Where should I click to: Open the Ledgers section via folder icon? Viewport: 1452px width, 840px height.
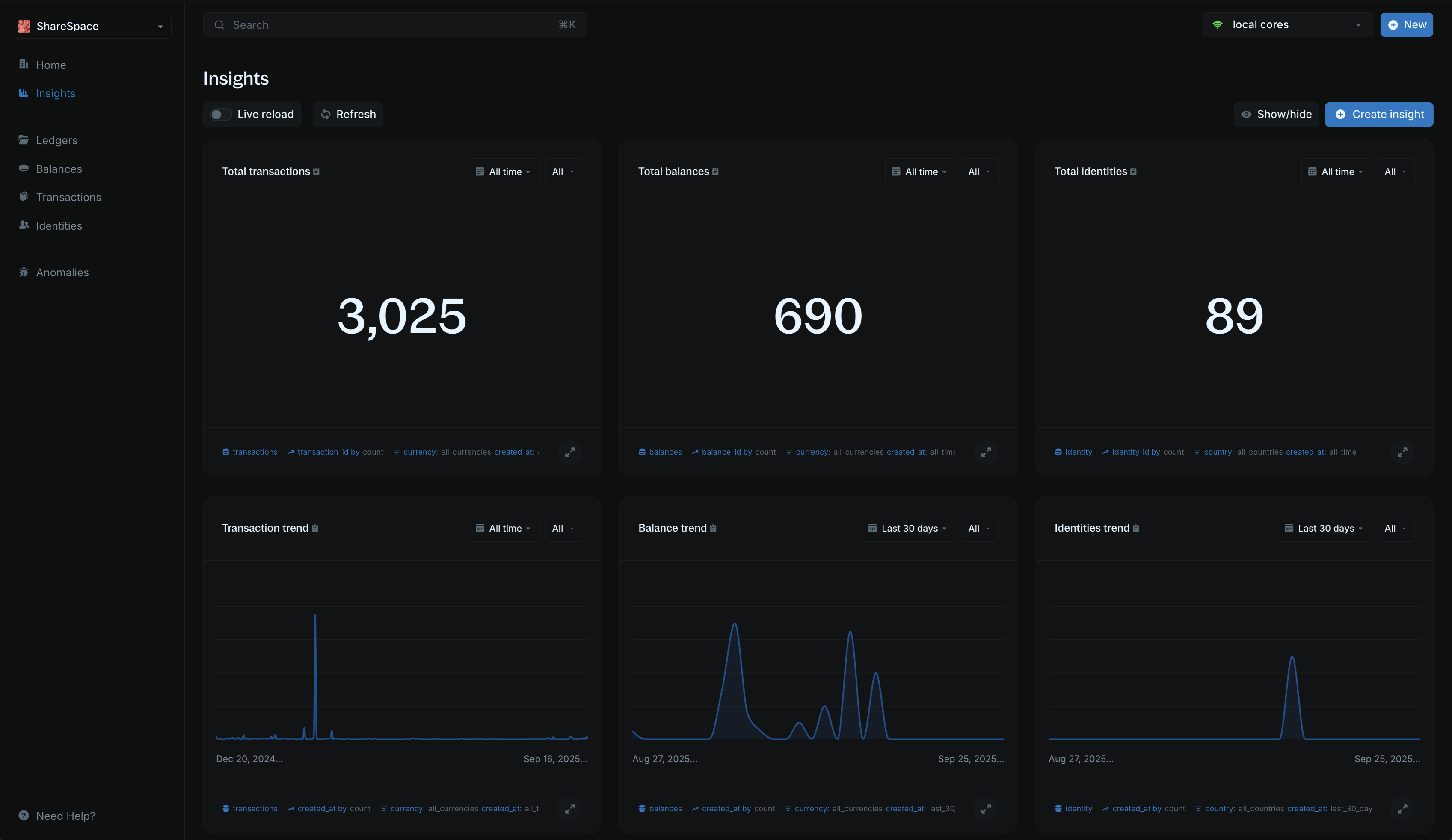pos(24,139)
